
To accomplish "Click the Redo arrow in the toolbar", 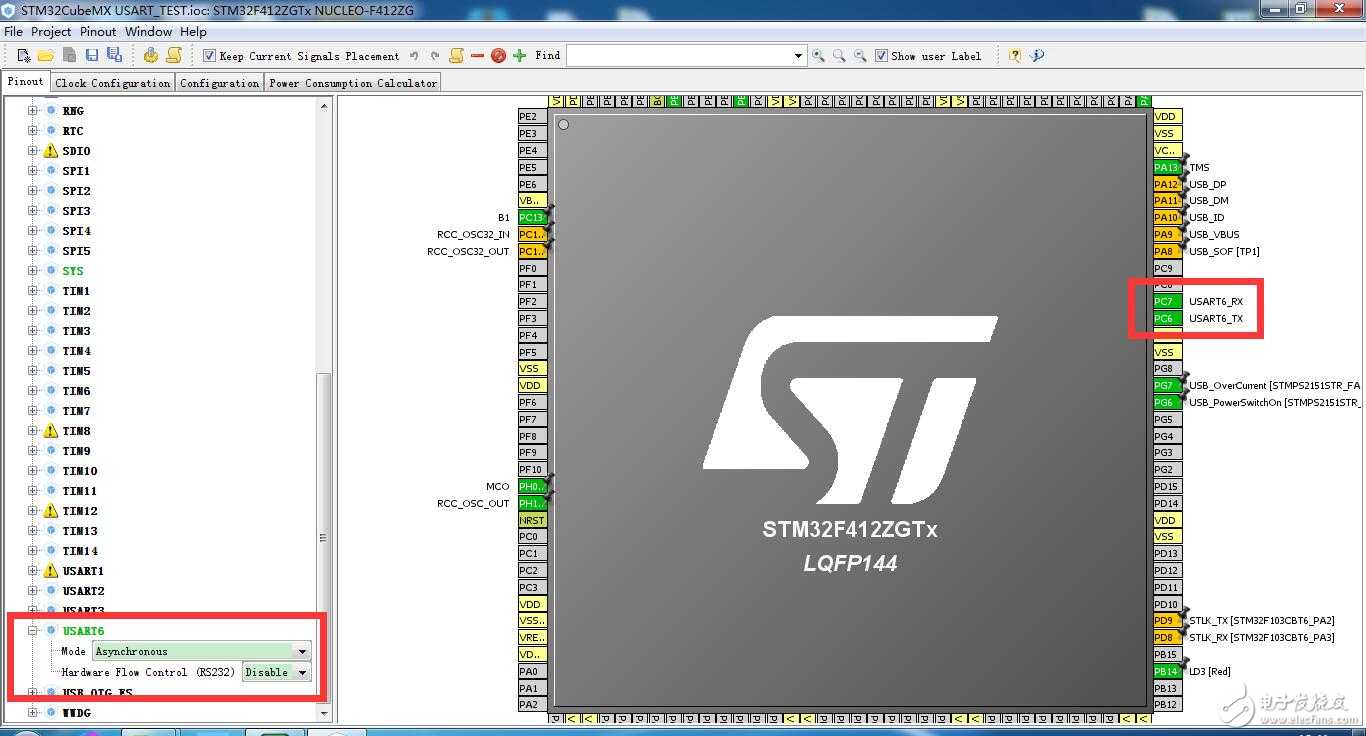I will click(435, 56).
